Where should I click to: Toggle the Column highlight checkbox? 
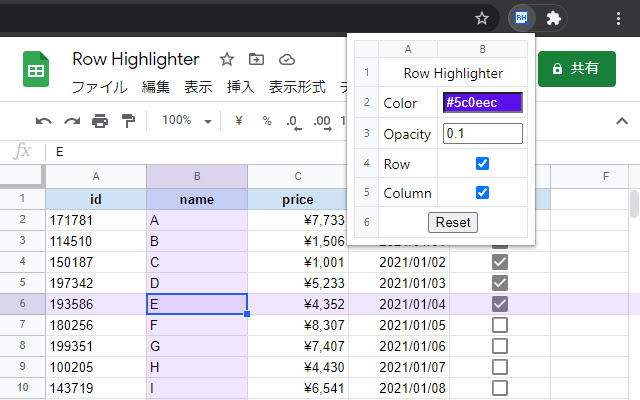click(482, 192)
